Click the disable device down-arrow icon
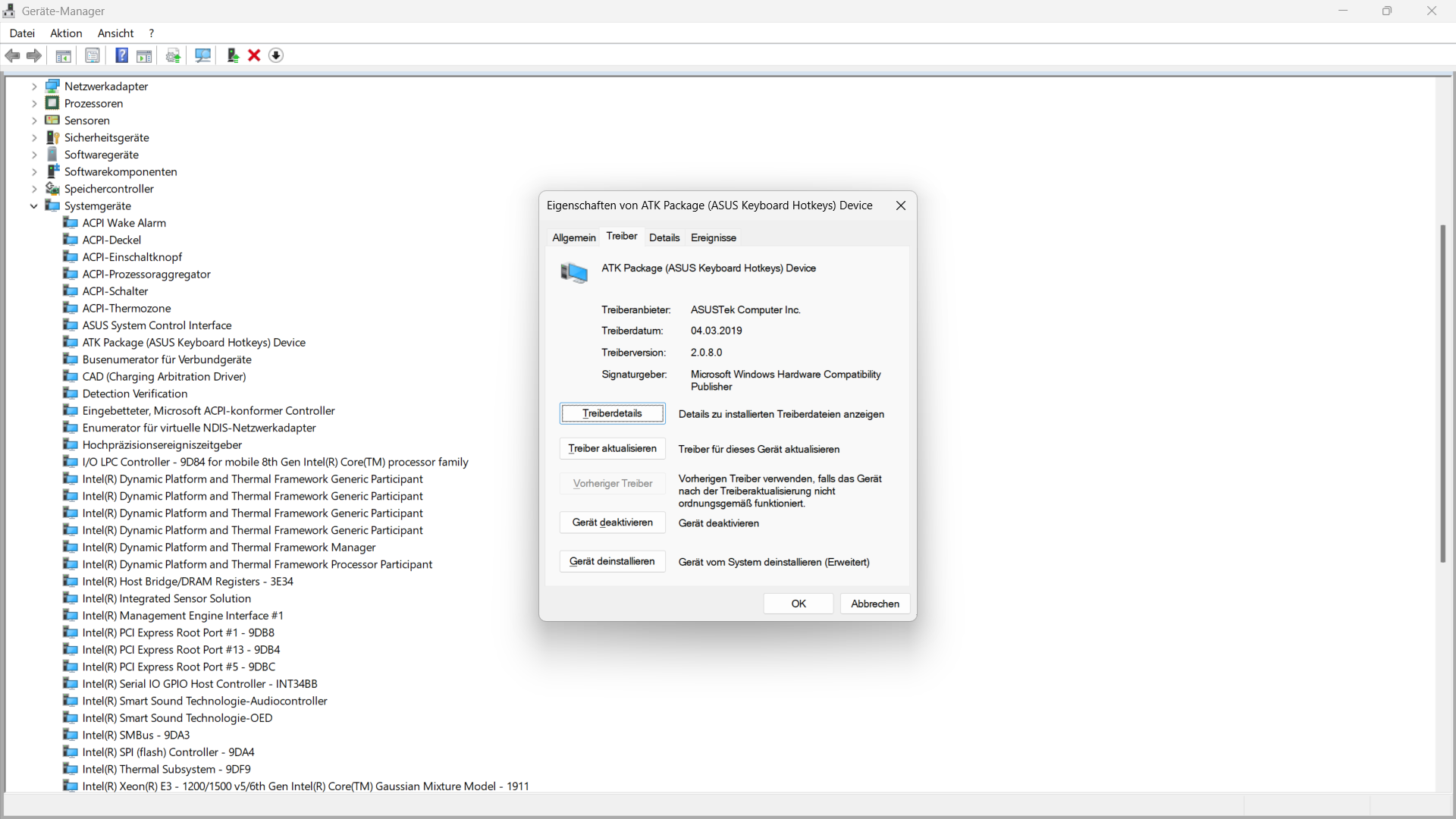Image resolution: width=1456 pixels, height=819 pixels. click(x=276, y=55)
